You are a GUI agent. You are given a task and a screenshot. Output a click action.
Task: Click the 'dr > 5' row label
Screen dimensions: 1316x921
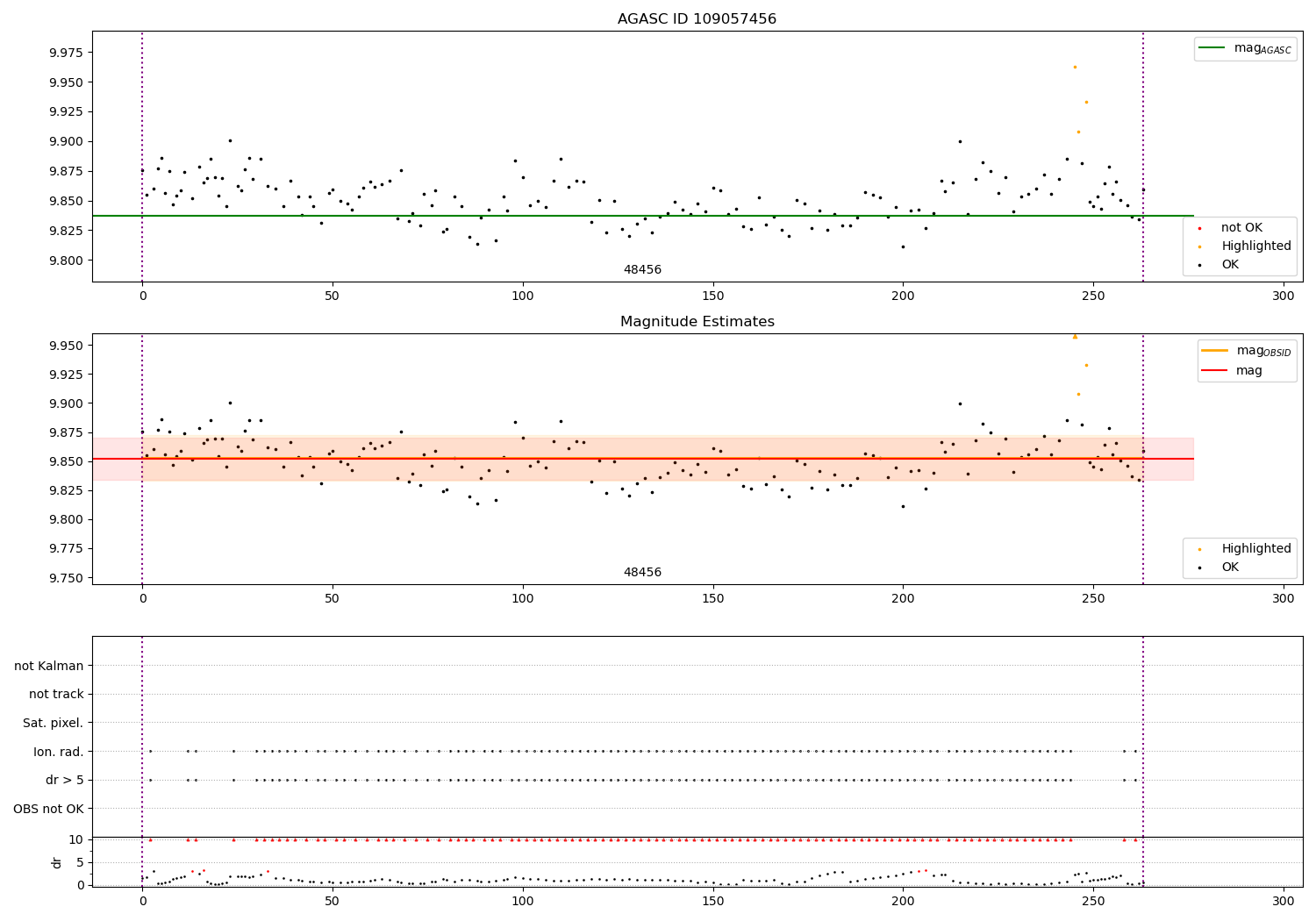click(x=65, y=781)
